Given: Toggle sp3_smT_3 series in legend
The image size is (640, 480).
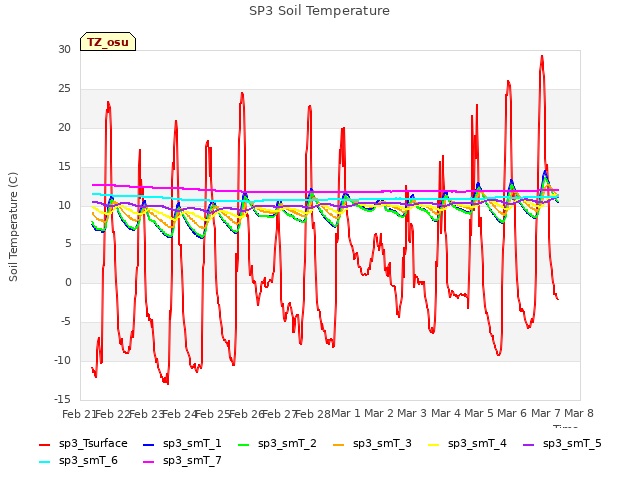Looking at the screenshot, I should 372,444.
